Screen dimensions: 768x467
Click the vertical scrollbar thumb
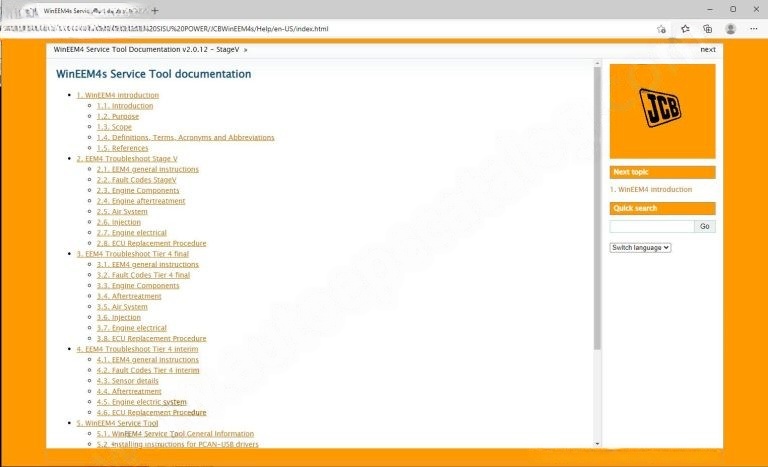(597, 208)
